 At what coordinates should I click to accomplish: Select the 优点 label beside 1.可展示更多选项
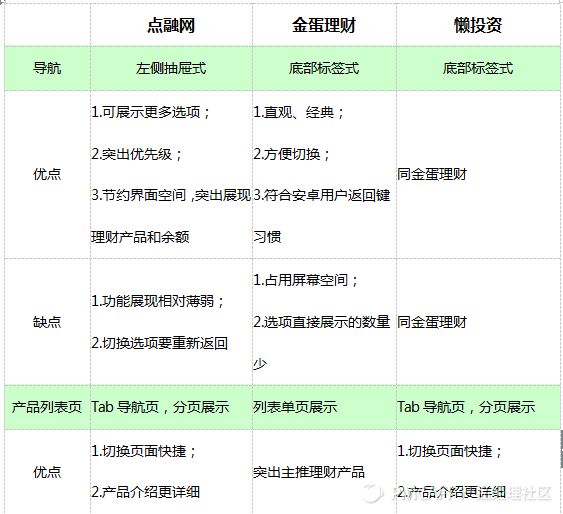47,174
